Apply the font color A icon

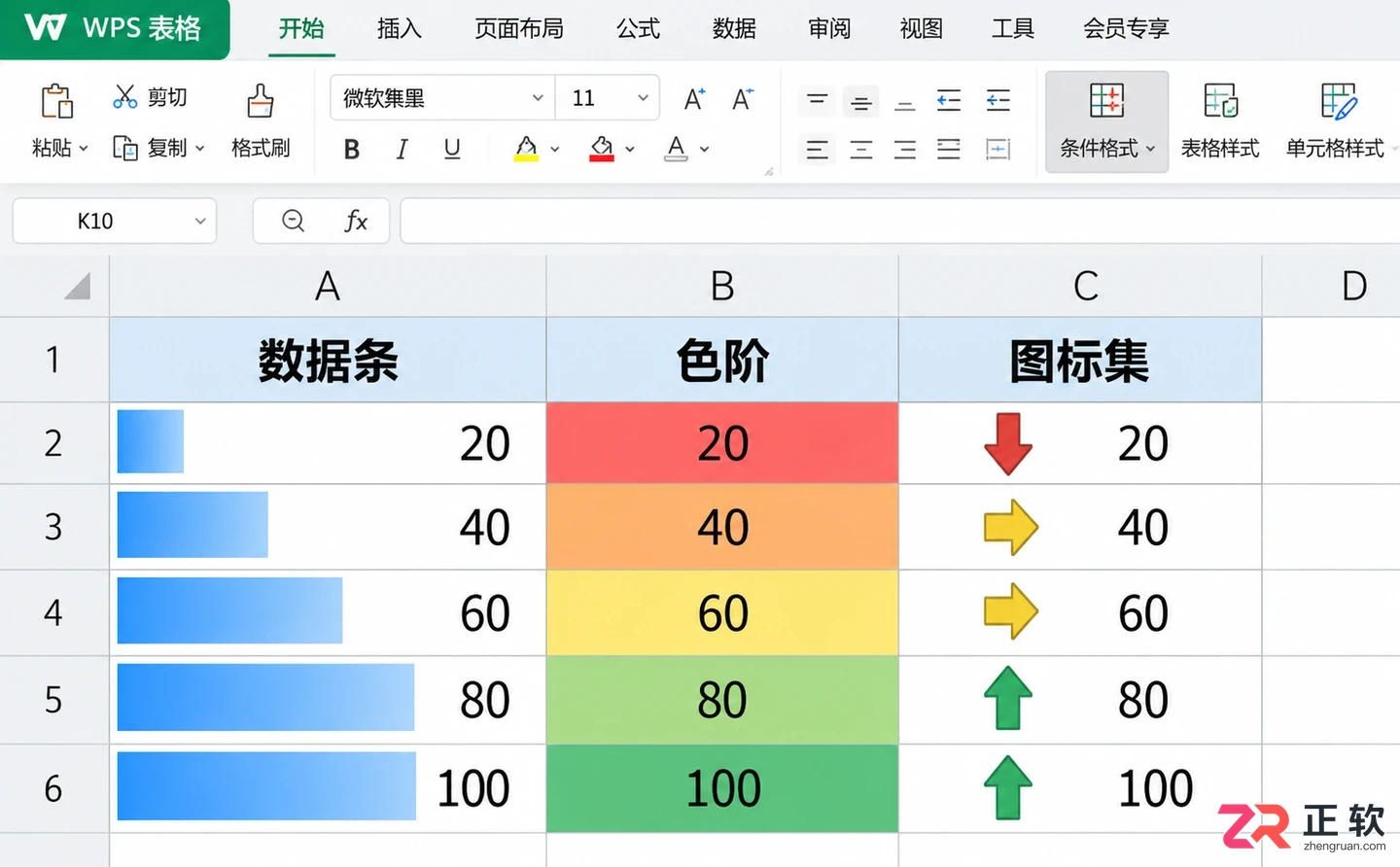pos(676,149)
